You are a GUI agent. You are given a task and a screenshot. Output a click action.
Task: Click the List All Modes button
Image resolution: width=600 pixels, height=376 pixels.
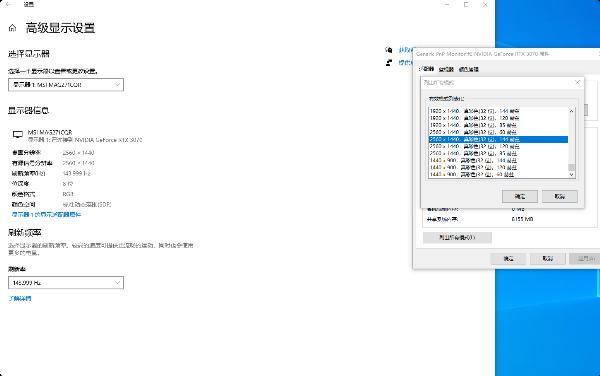(x=457, y=238)
